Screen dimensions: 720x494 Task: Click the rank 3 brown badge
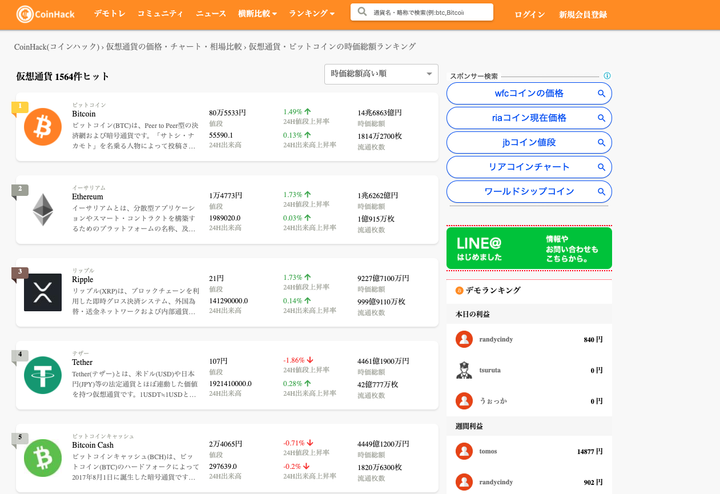(20, 273)
